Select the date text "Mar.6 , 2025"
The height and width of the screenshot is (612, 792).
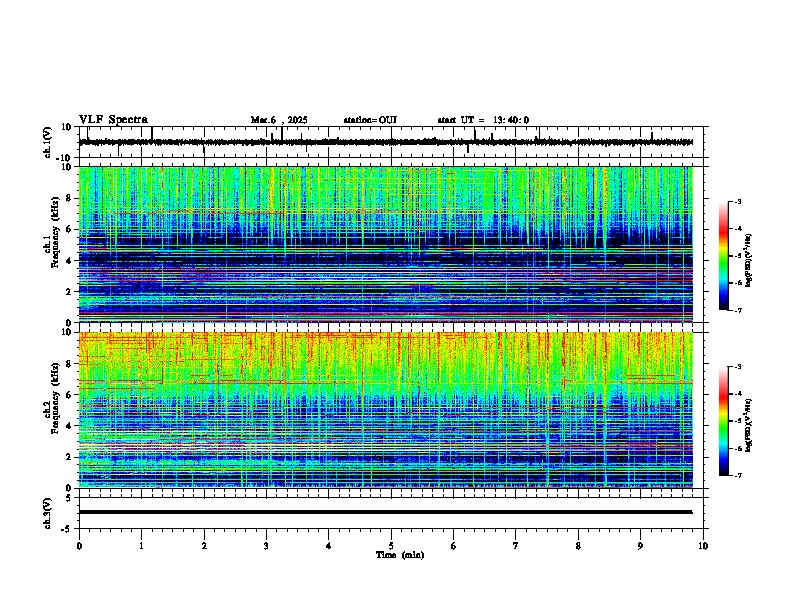[x=279, y=120]
